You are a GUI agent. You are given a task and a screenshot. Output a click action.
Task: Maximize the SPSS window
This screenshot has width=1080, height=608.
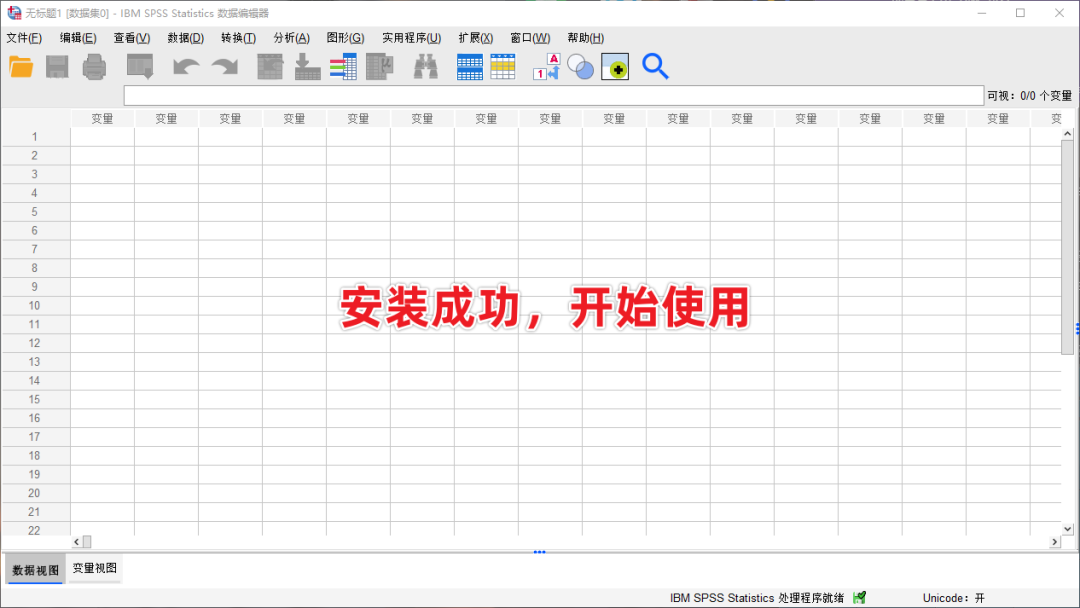coord(1020,13)
